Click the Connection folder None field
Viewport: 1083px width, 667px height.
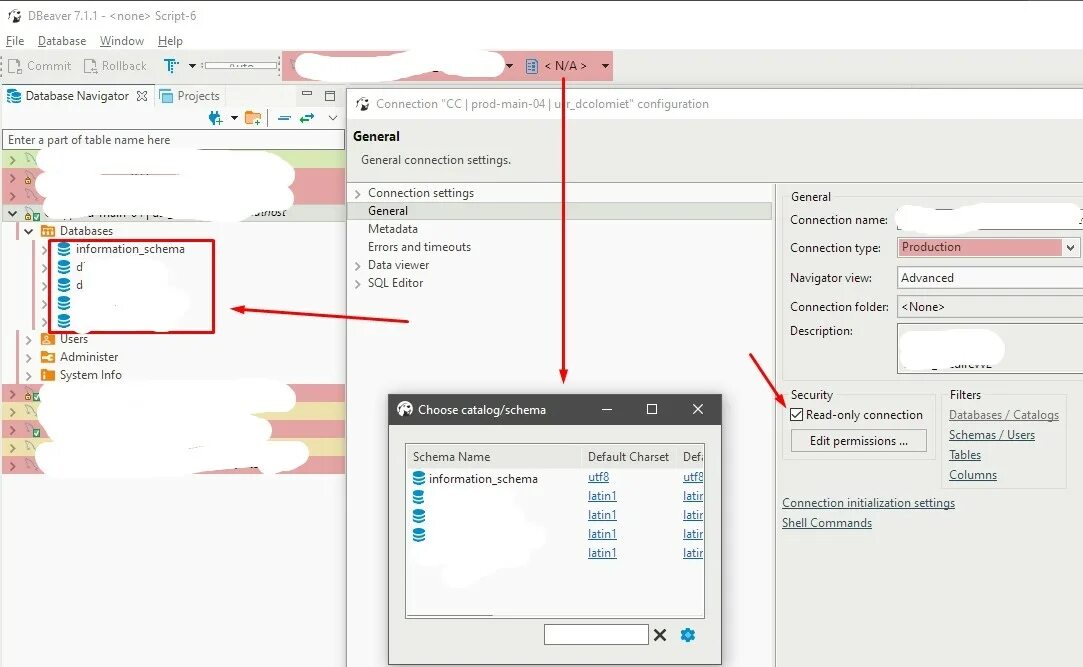990,307
